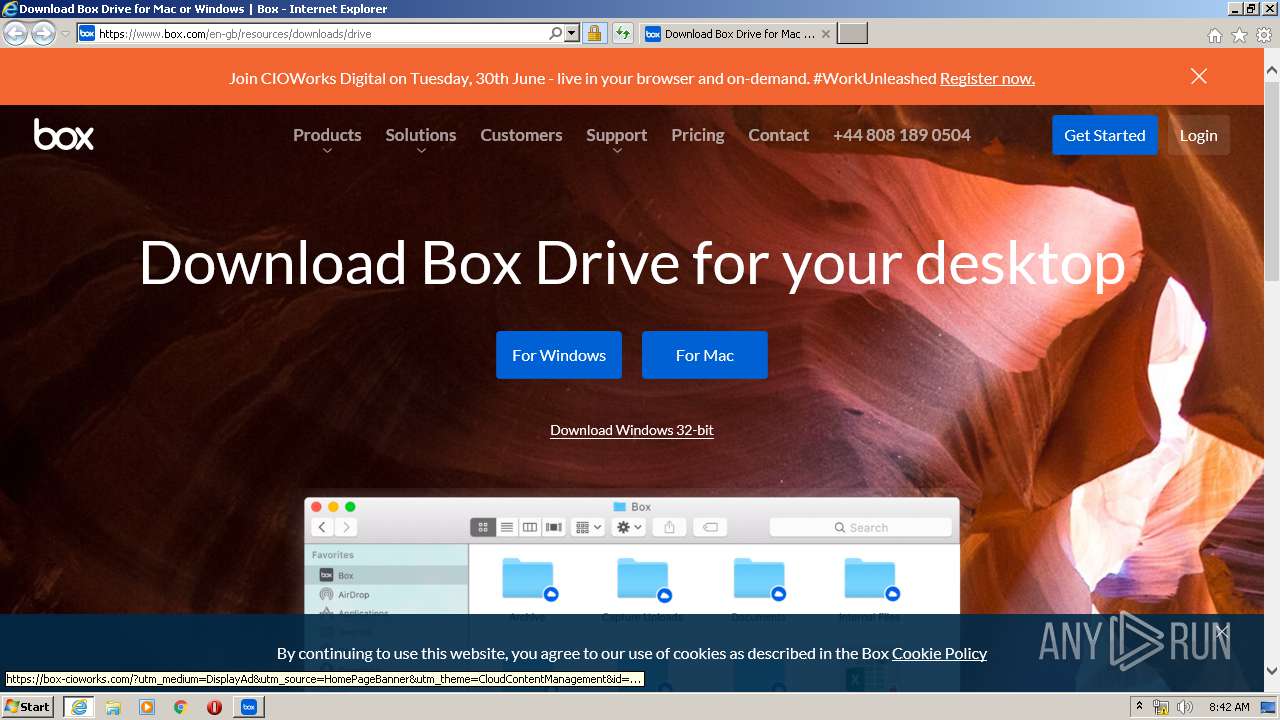Open the Contact page
Image resolution: width=1280 pixels, height=720 pixels.
pos(778,135)
